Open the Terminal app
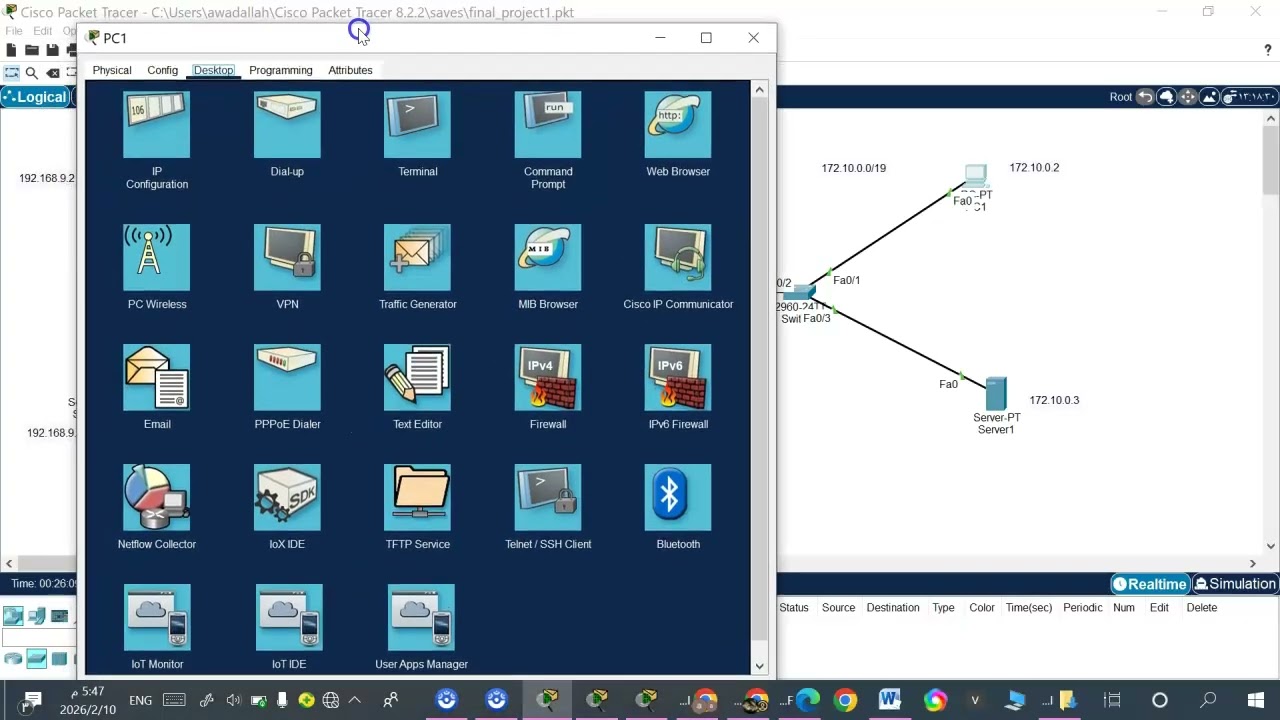1280x720 pixels. [x=417, y=125]
